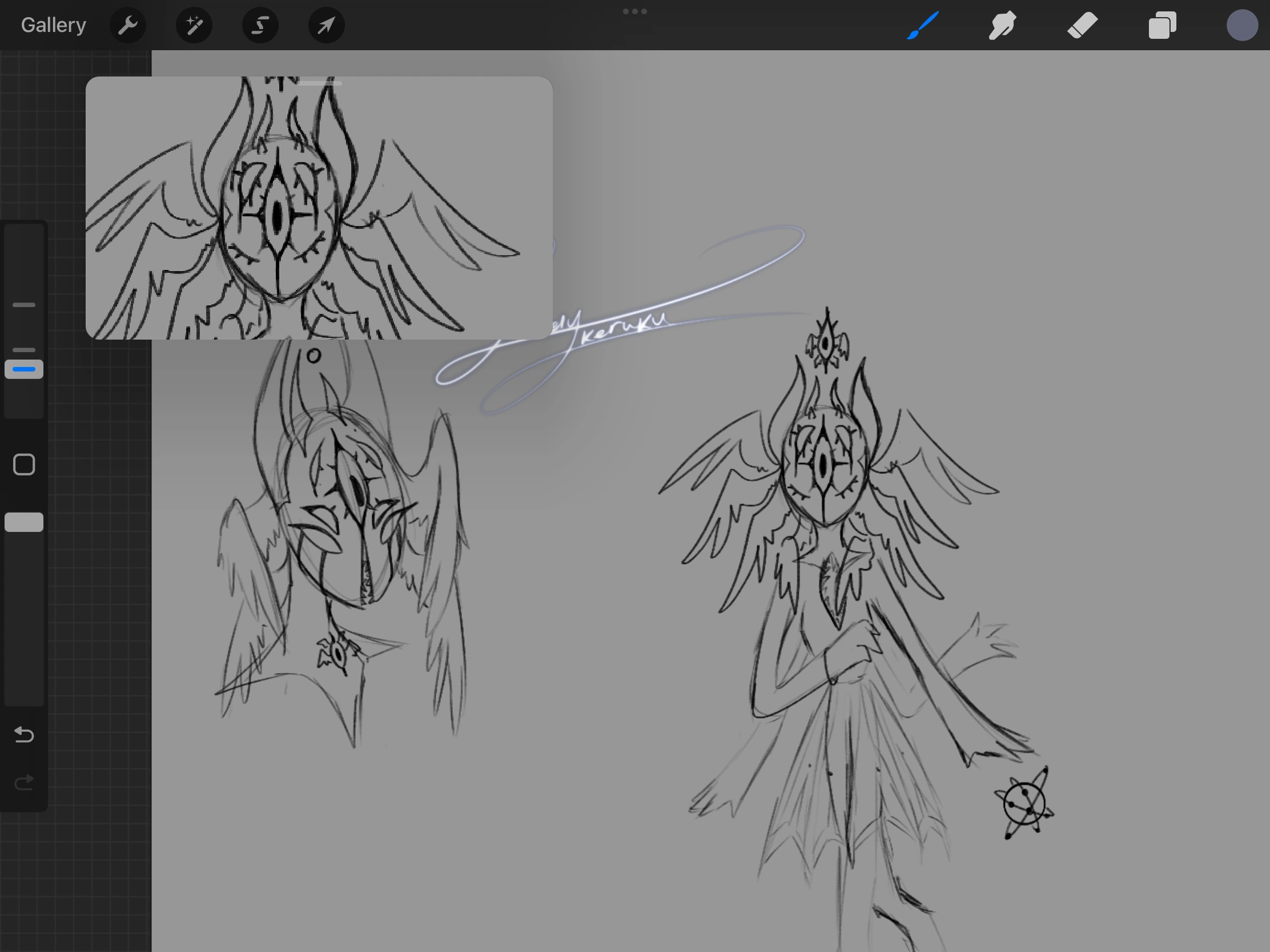Open canvas options via the three dots
The image size is (1270, 952).
[x=635, y=11]
